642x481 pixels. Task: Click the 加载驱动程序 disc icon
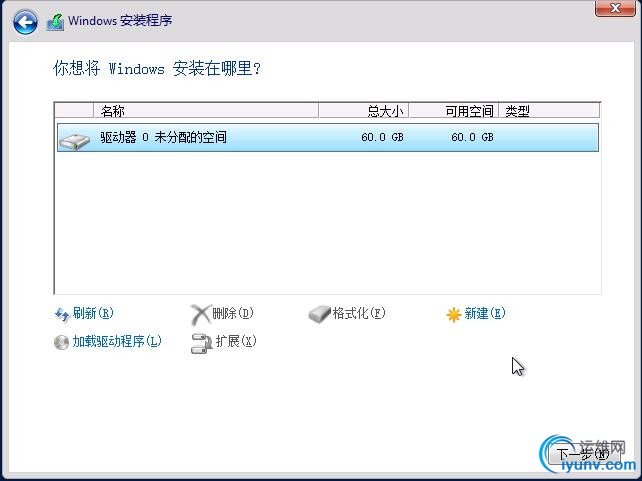coord(61,342)
